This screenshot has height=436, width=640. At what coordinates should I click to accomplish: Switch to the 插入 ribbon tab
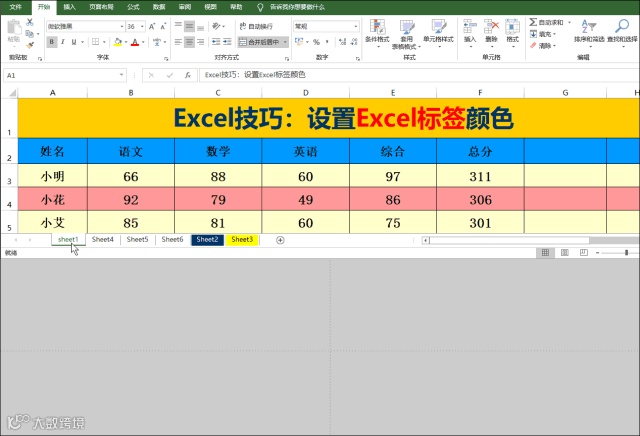(x=69, y=7)
